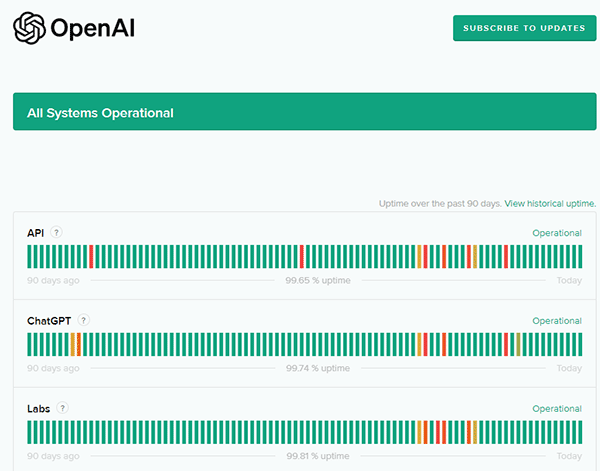
Task: Click the 99.65 % uptime value
Action: tap(318, 280)
